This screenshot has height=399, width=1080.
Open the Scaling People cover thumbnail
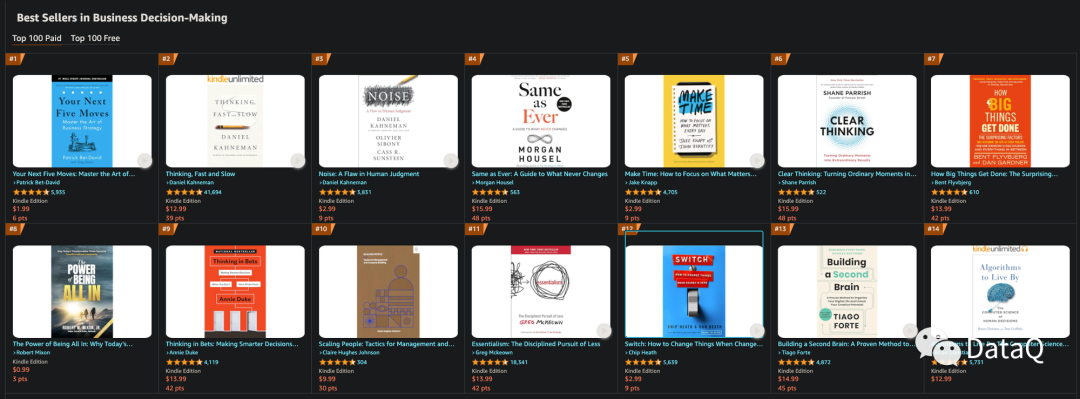(x=388, y=291)
